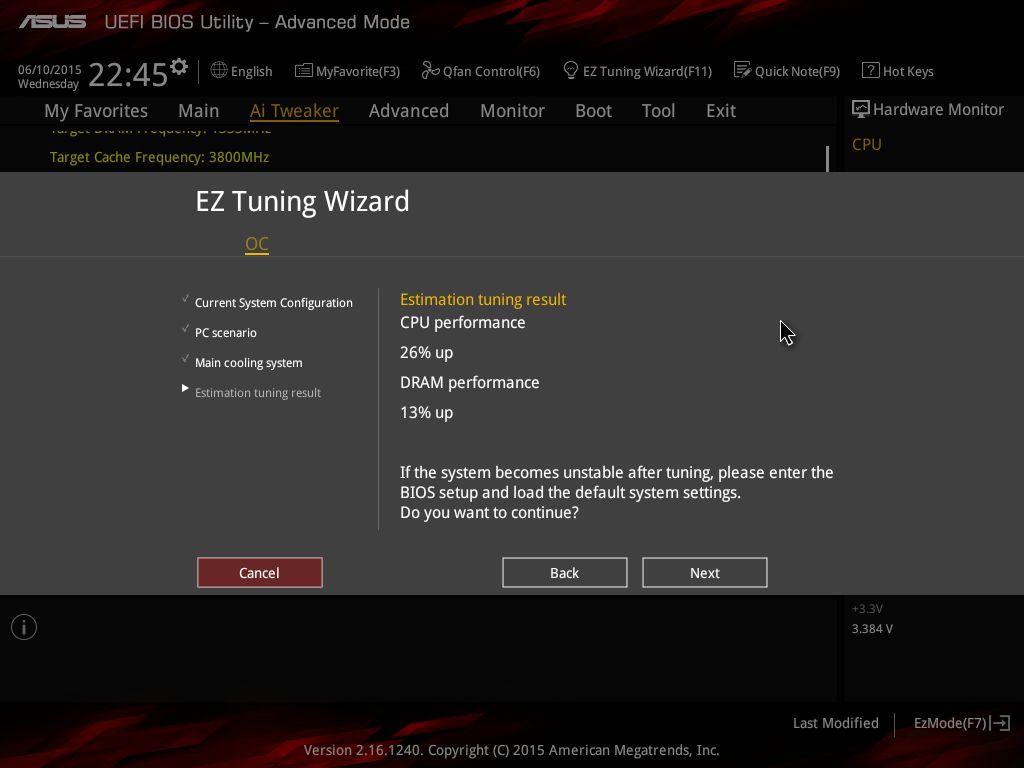Click the ASUS logo
Viewport: 1024px width, 768px height.
pos(52,22)
